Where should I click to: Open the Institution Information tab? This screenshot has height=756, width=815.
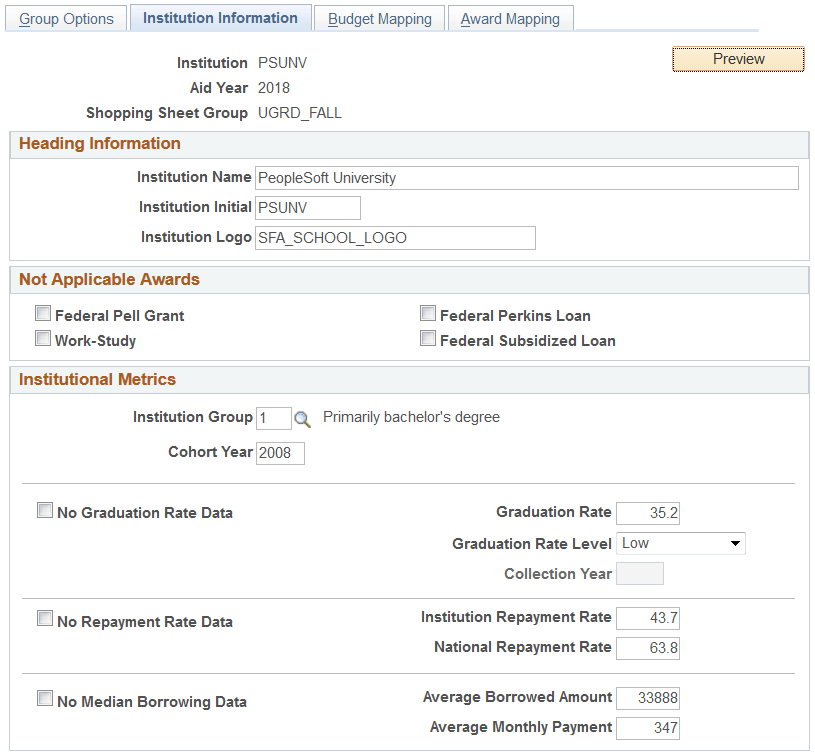pos(220,17)
